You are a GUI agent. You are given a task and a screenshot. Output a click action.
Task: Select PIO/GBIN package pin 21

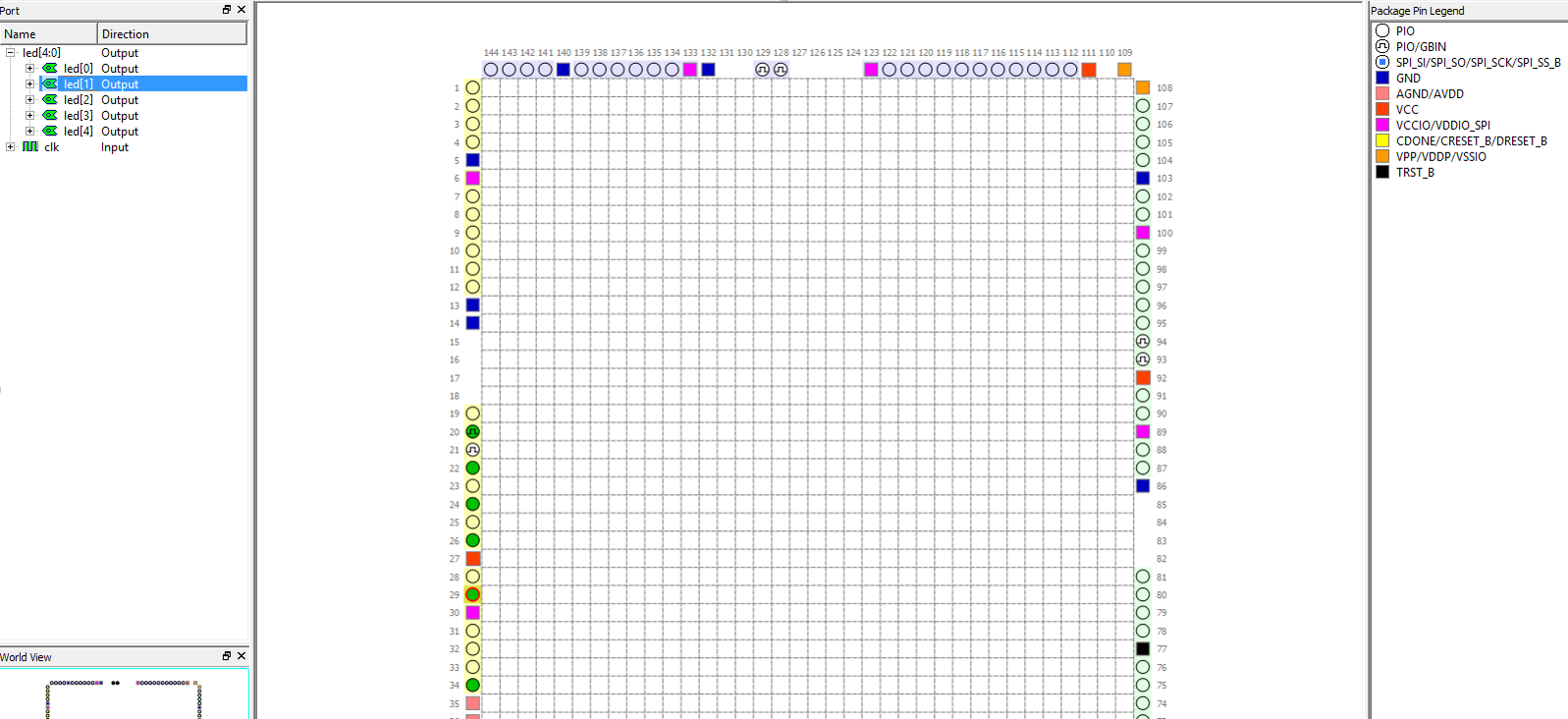(472, 450)
